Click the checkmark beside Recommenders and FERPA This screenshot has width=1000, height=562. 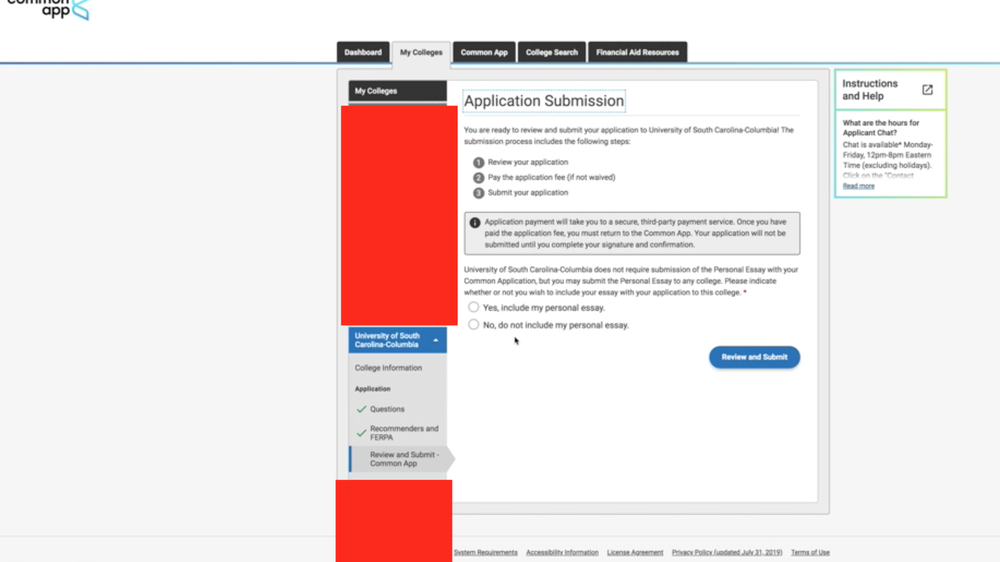pyautogui.click(x=362, y=433)
